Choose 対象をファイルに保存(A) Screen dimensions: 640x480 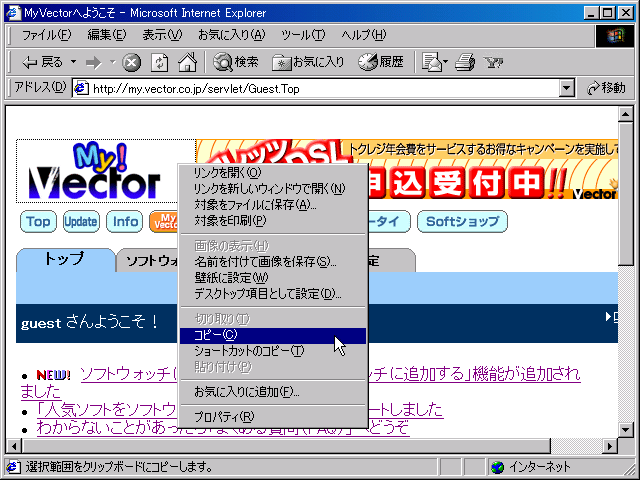(273, 204)
